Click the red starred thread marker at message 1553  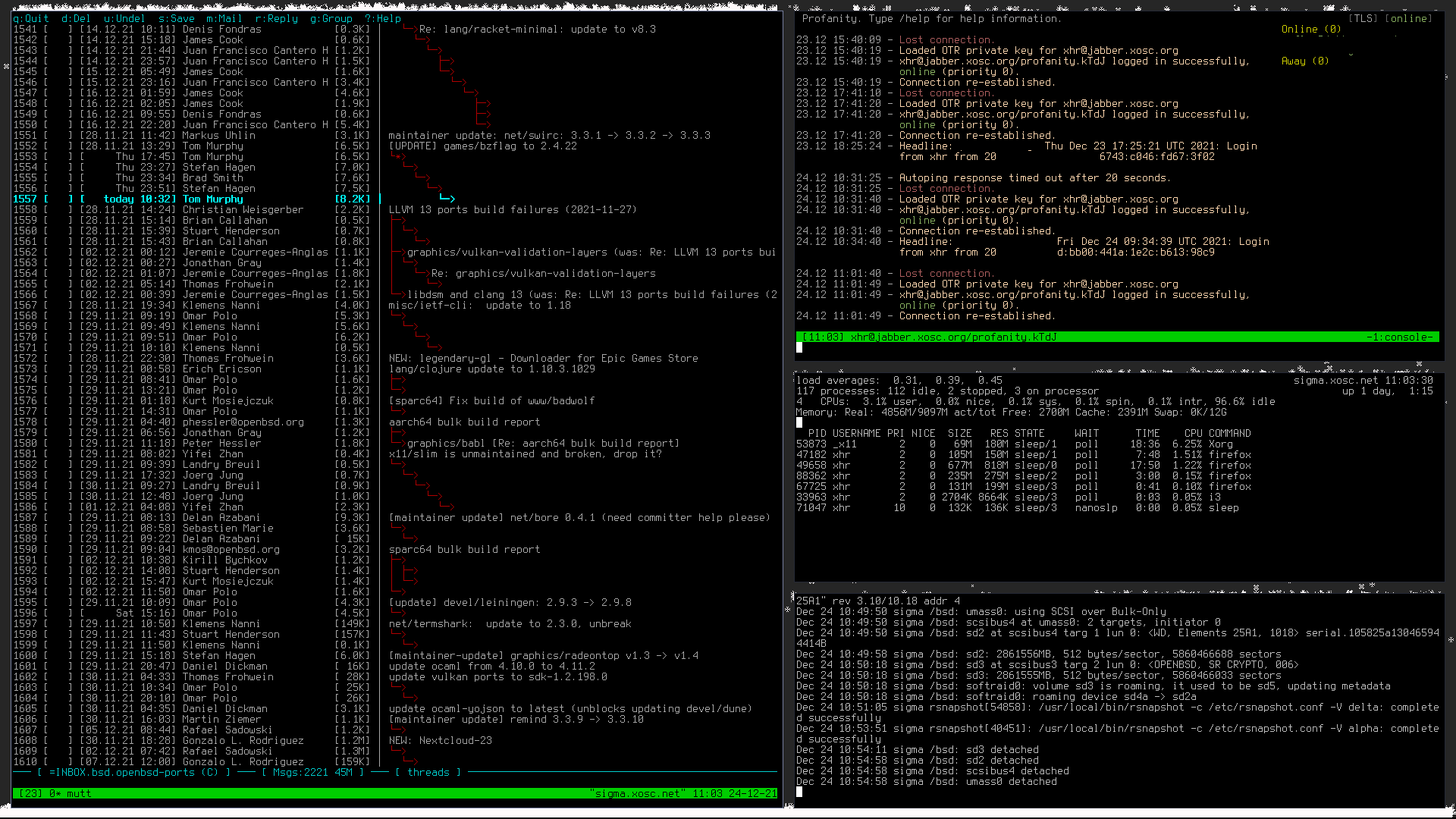point(397,157)
